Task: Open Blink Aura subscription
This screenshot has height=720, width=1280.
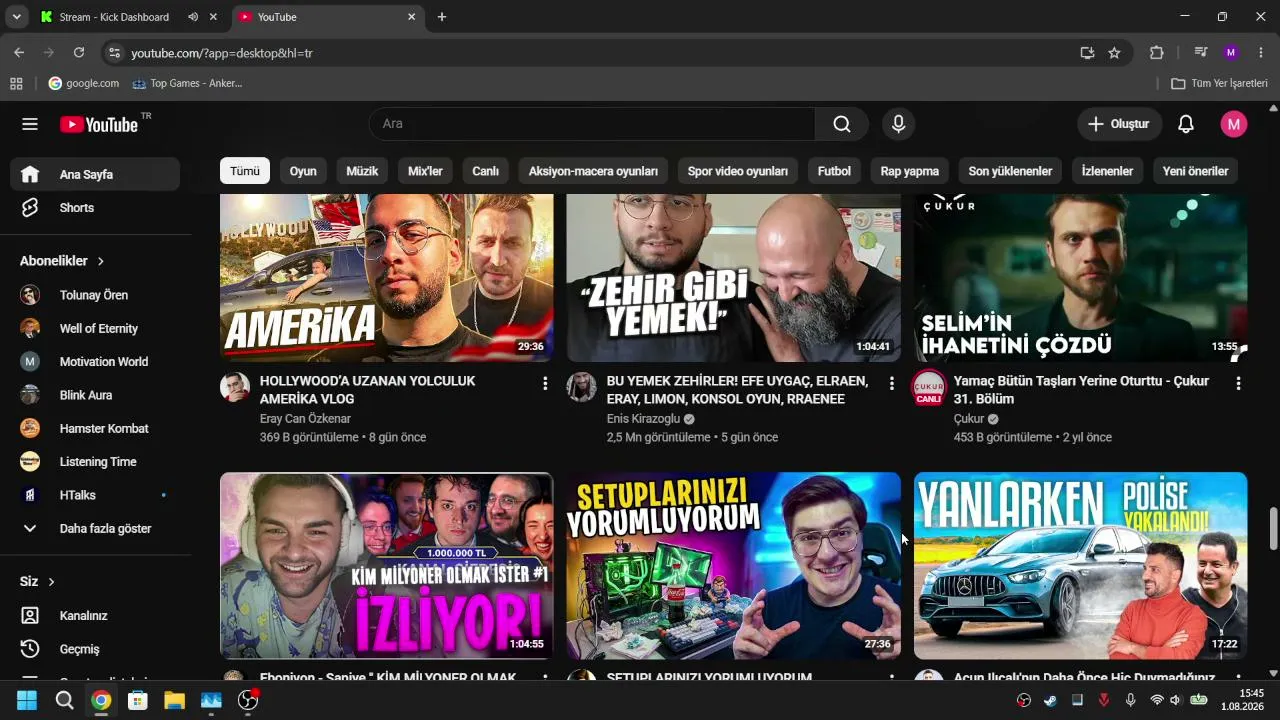Action: click(x=96, y=395)
